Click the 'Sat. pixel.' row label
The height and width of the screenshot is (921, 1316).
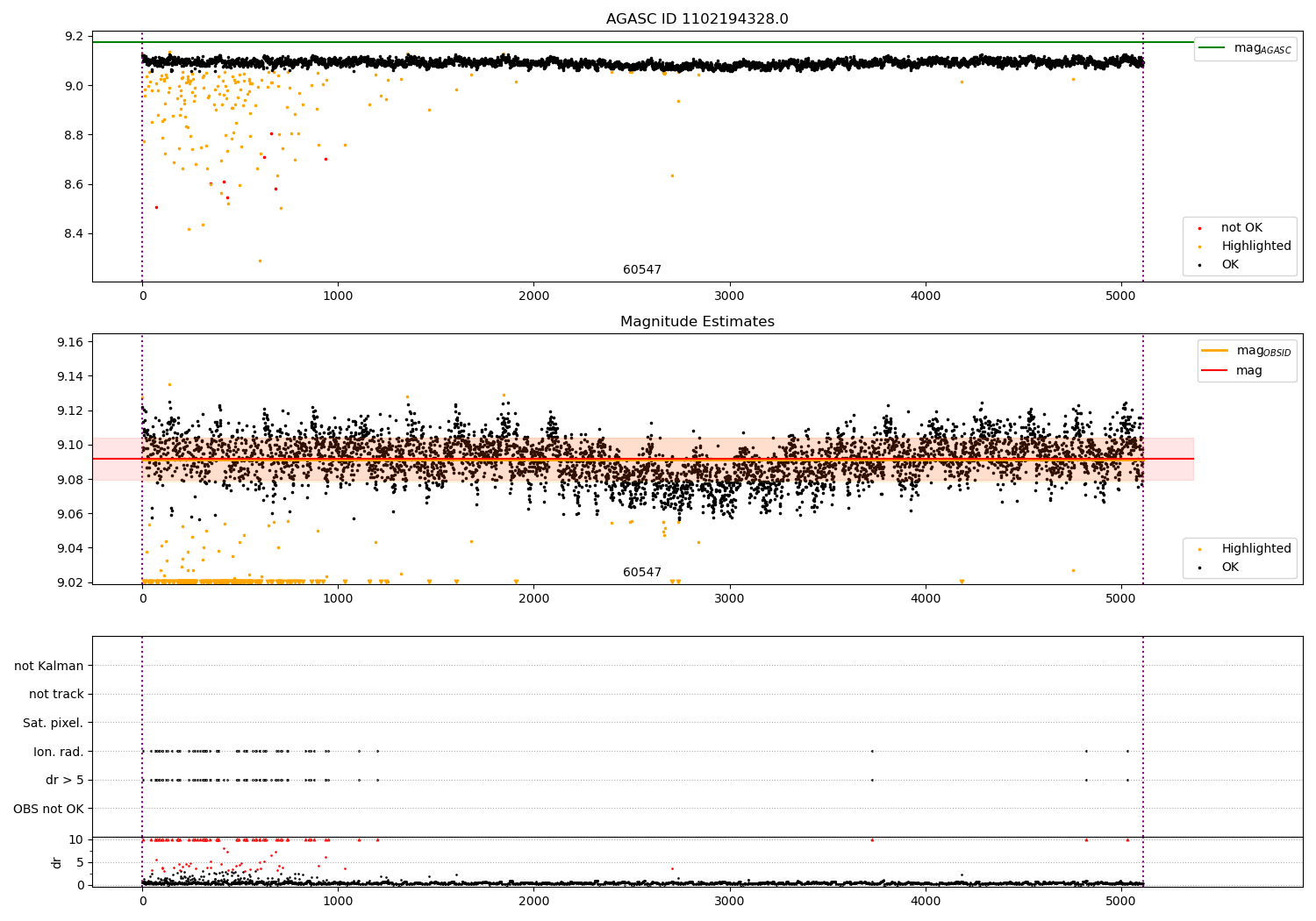(53, 723)
